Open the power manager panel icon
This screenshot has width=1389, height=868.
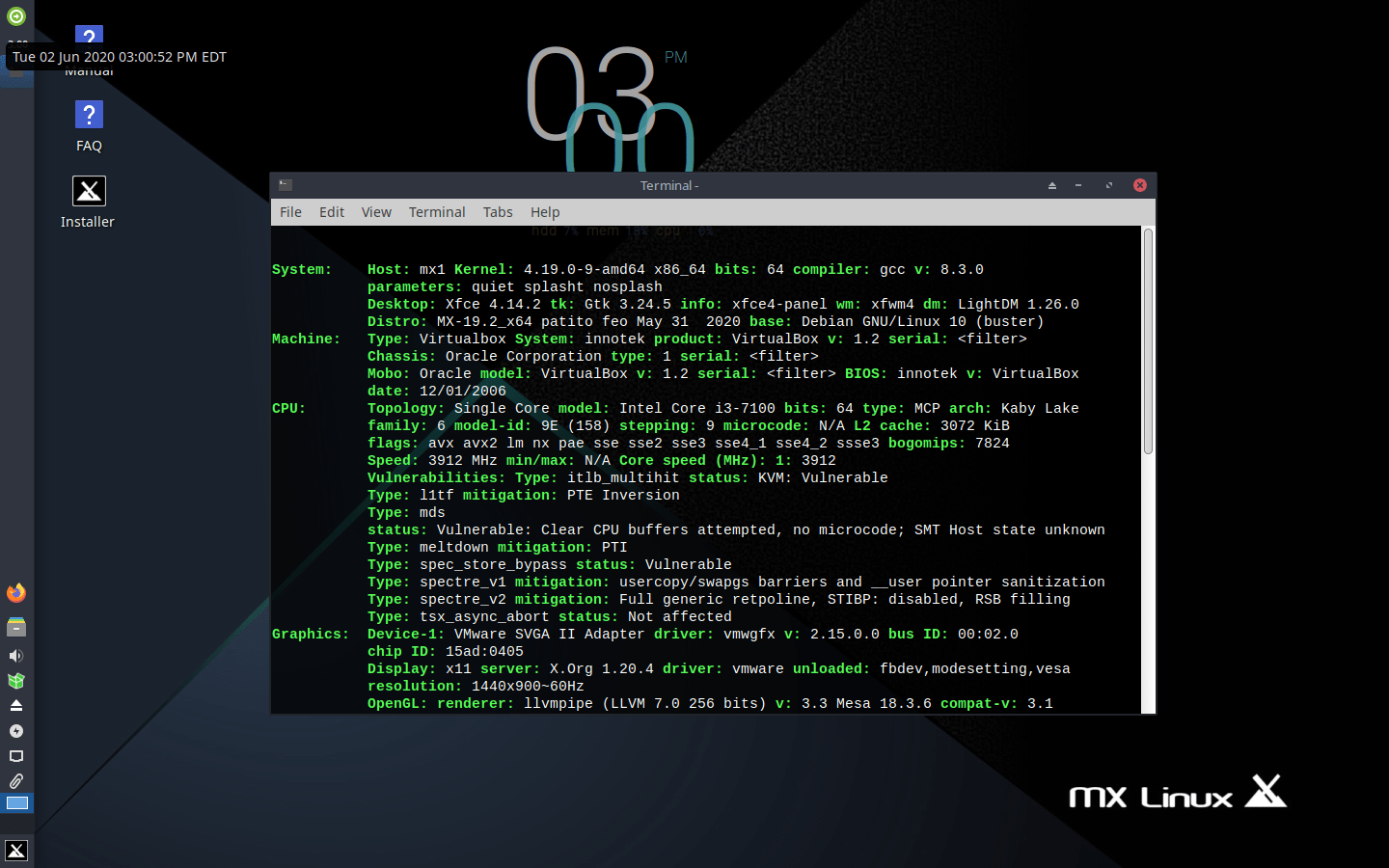click(15, 731)
